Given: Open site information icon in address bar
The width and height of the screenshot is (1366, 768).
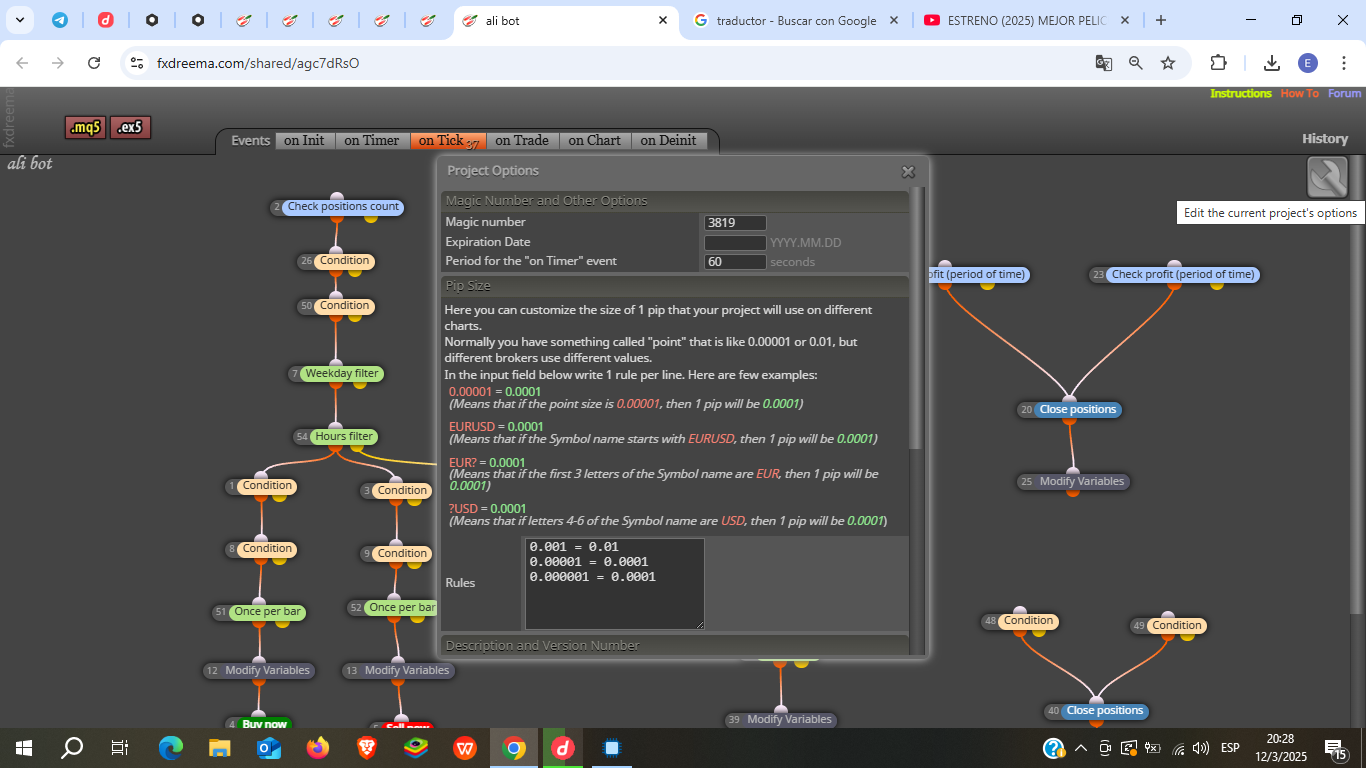Looking at the screenshot, I should point(138,63).
